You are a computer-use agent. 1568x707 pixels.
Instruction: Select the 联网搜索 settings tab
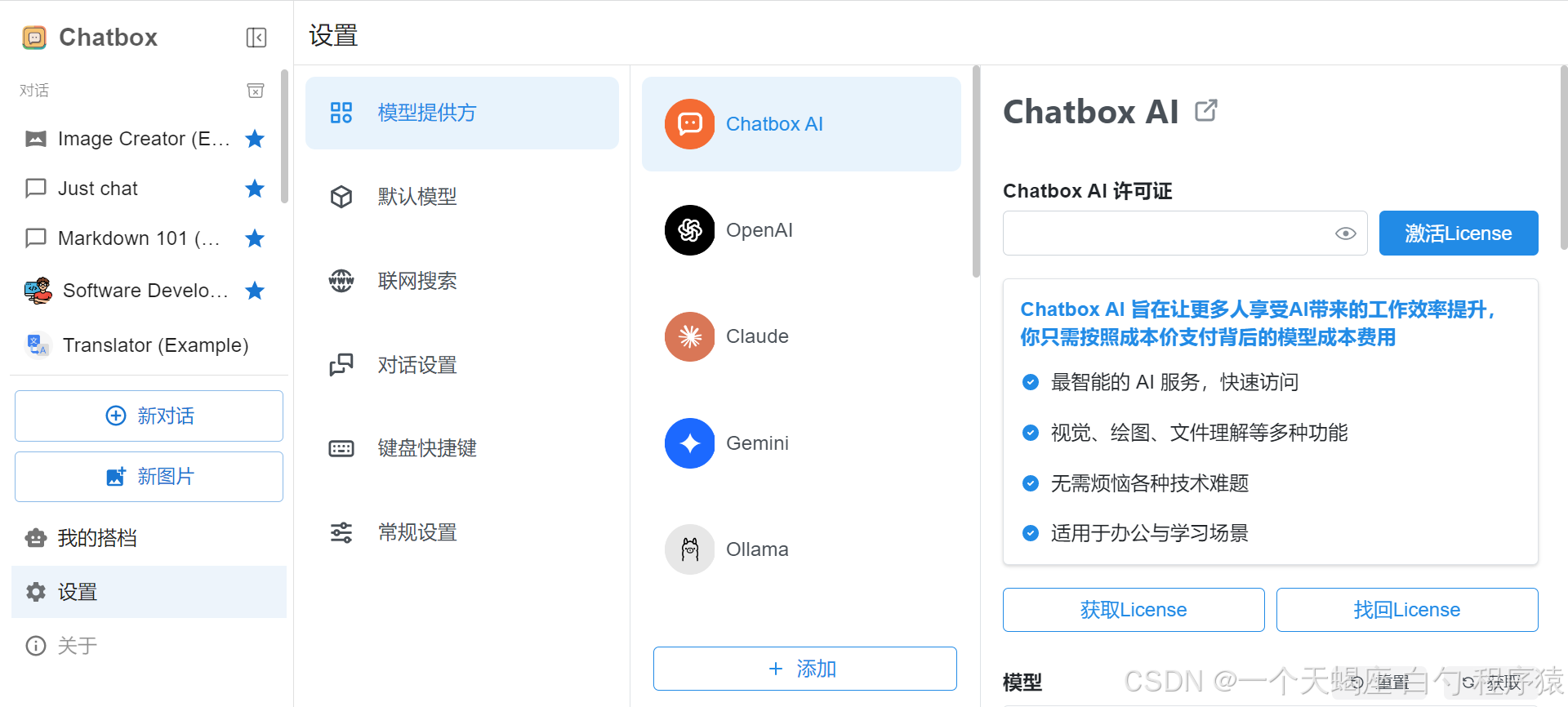coord(462,281)
